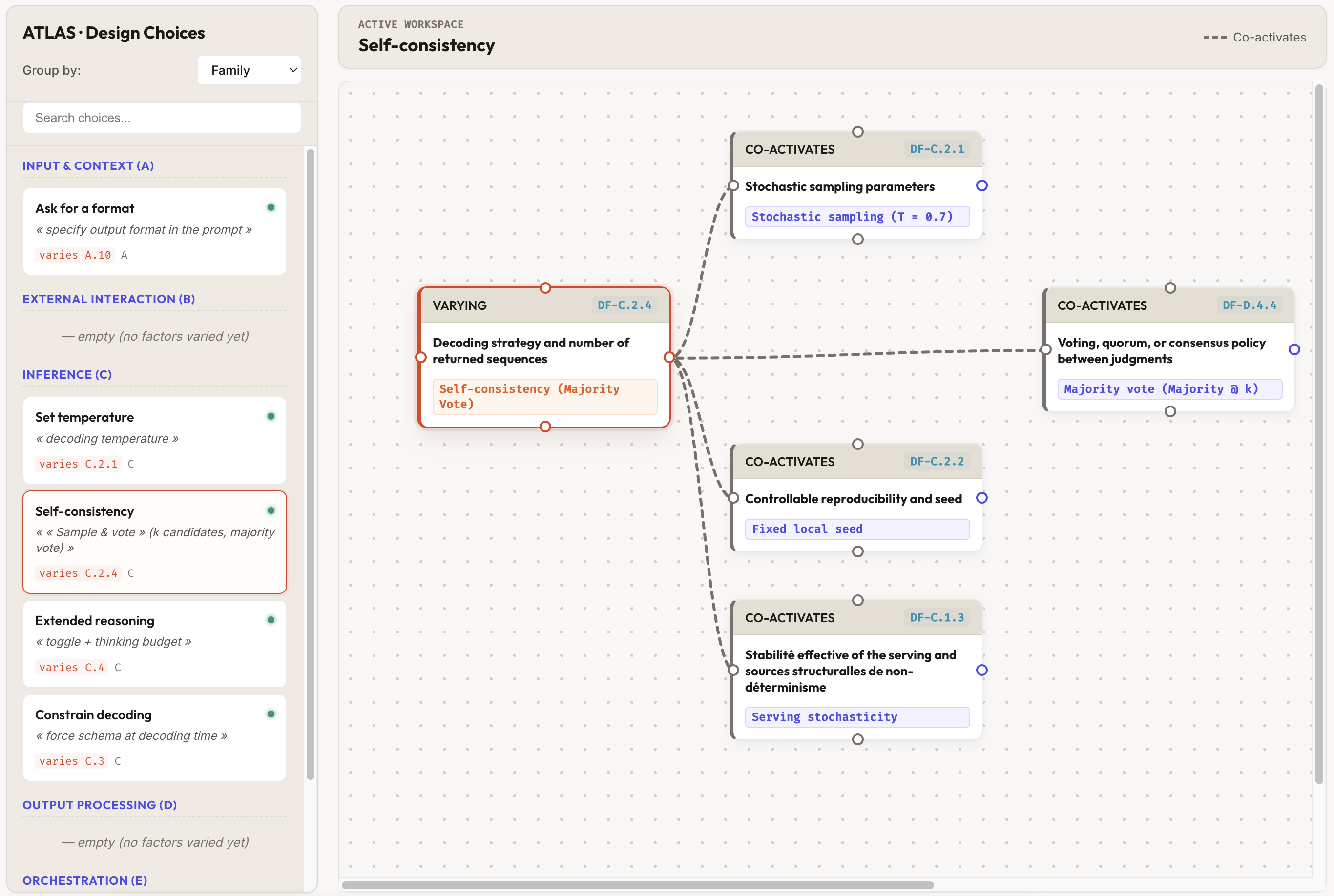The image size is (1334, 896).
Task: Click the canvas horizontal scrollbar
Action: 638,885
